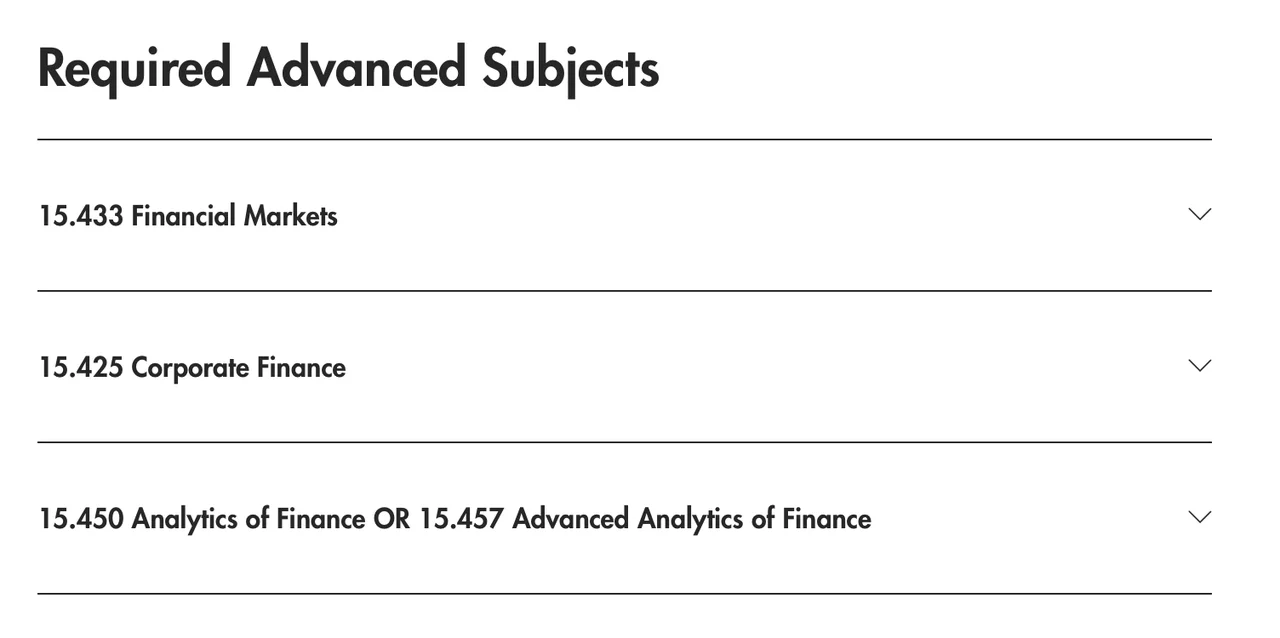1280x638 pixels.
Task: Click the course number 15.457
Action: point(461,519)
